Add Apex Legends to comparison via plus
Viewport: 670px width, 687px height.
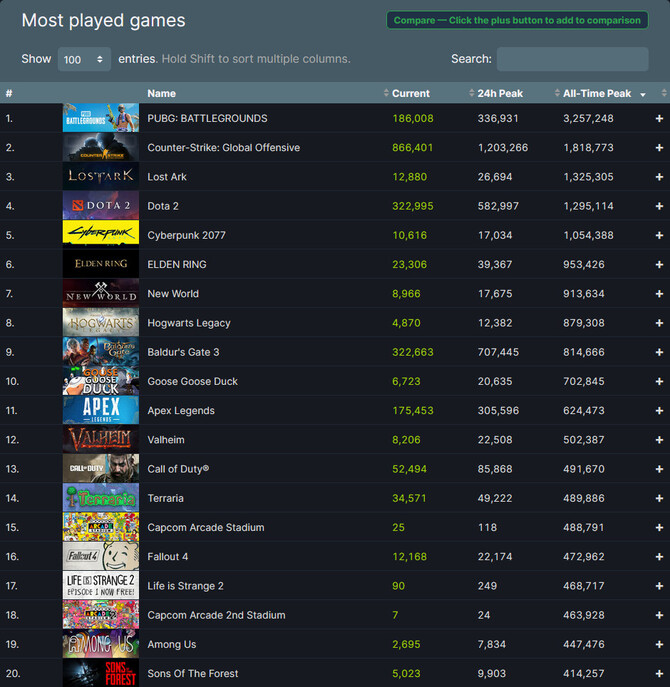659,411
